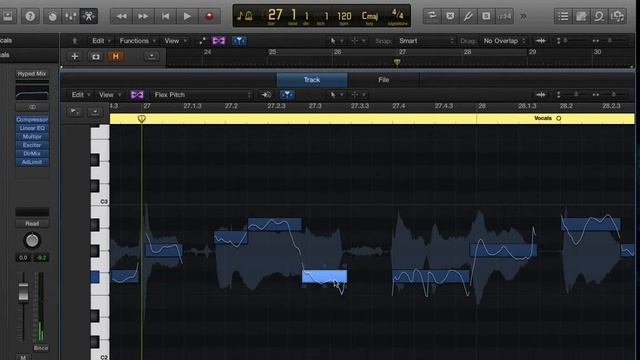Click the Rewind button

121,16
